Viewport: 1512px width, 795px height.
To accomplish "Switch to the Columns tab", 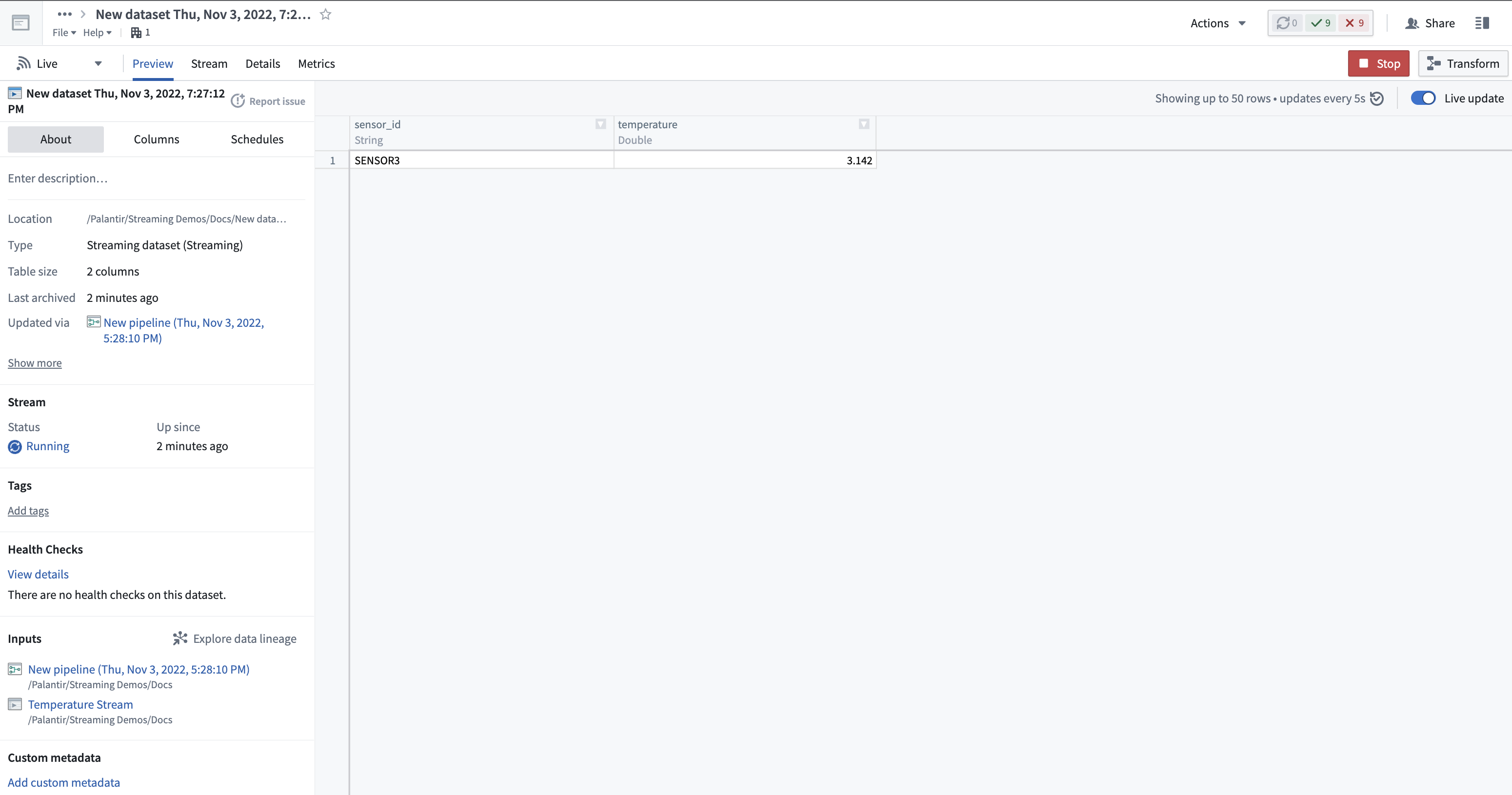I will (x=156, y=139).
